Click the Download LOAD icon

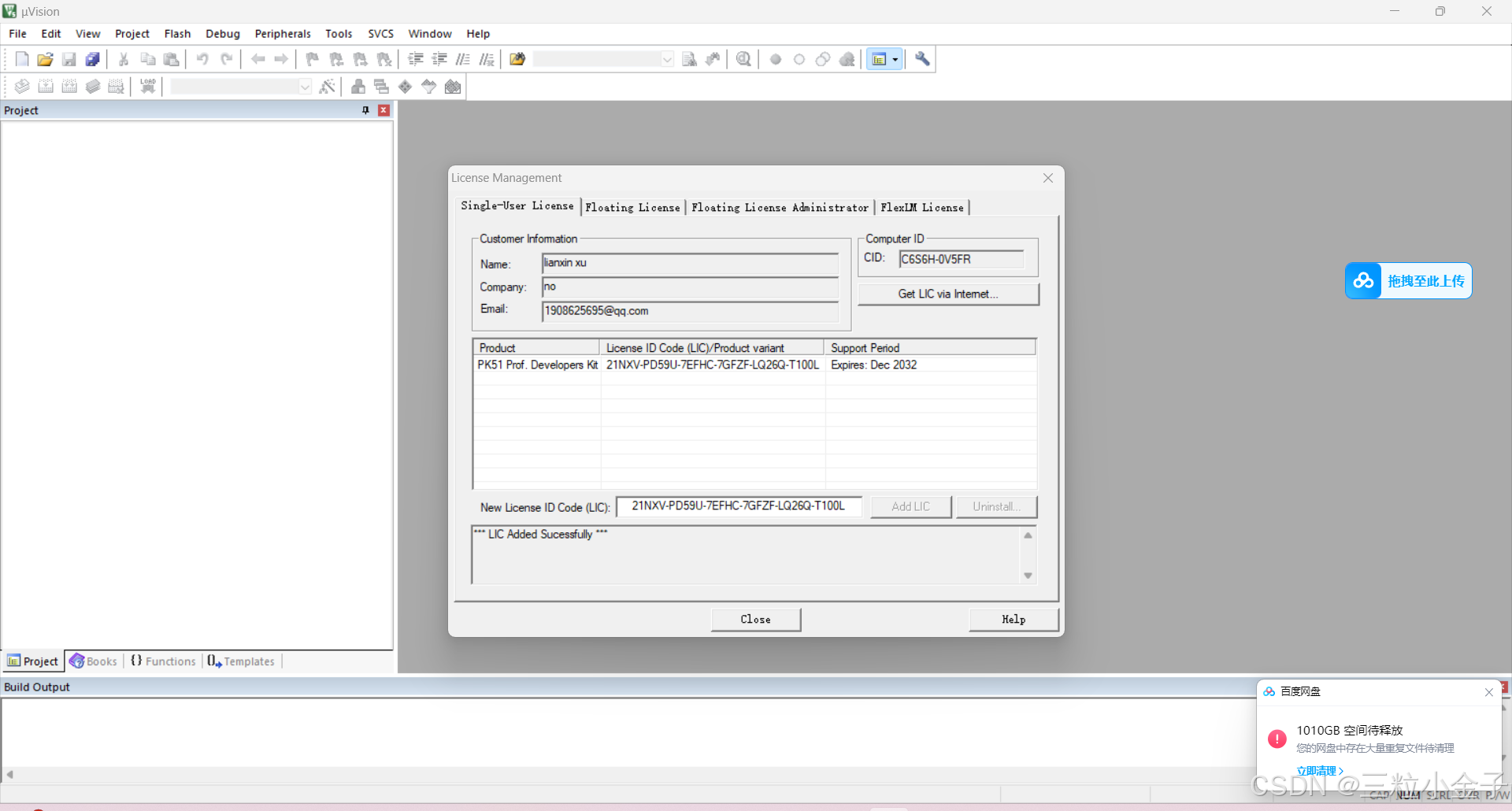(147, 87)
